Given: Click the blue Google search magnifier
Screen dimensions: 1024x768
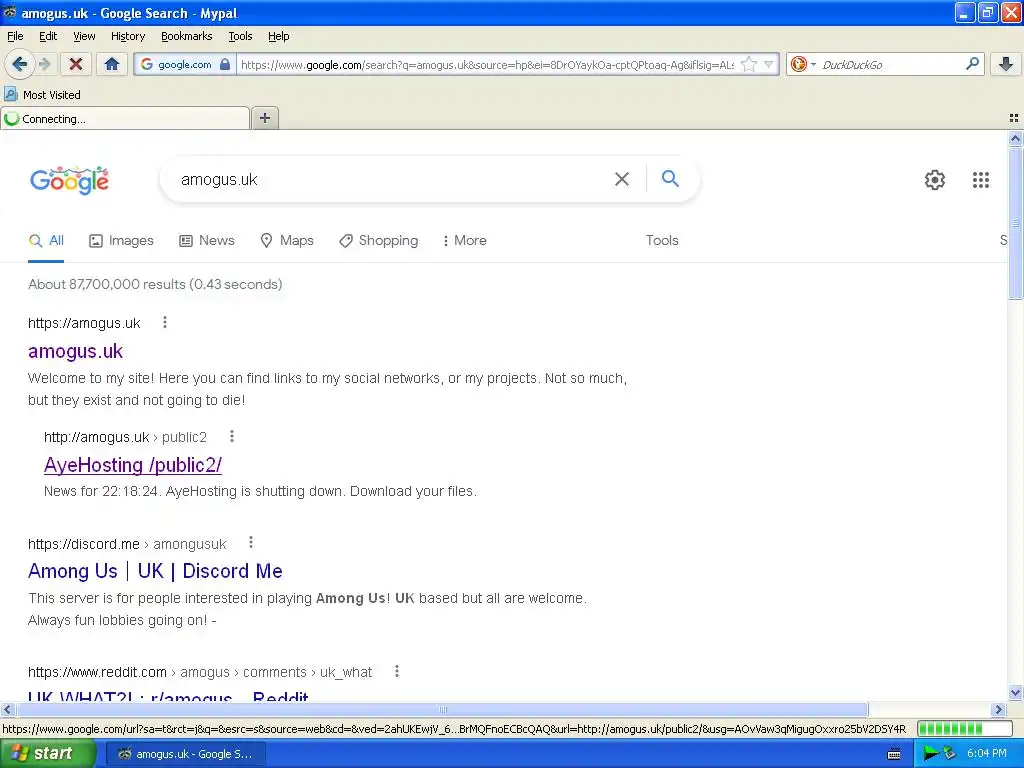Looking at the screenshot, I should (x=670, y=178).
